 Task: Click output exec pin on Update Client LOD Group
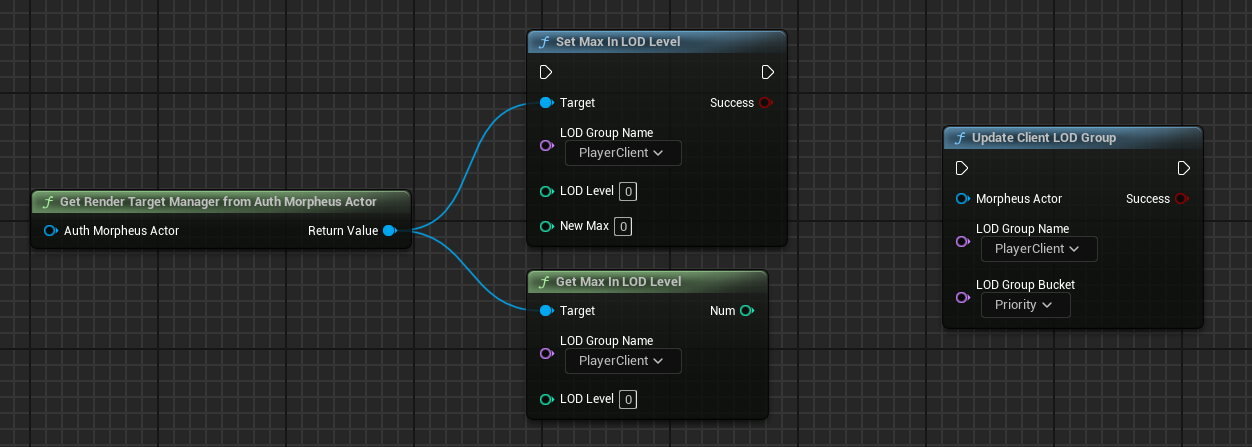(x=1183, y=168)
